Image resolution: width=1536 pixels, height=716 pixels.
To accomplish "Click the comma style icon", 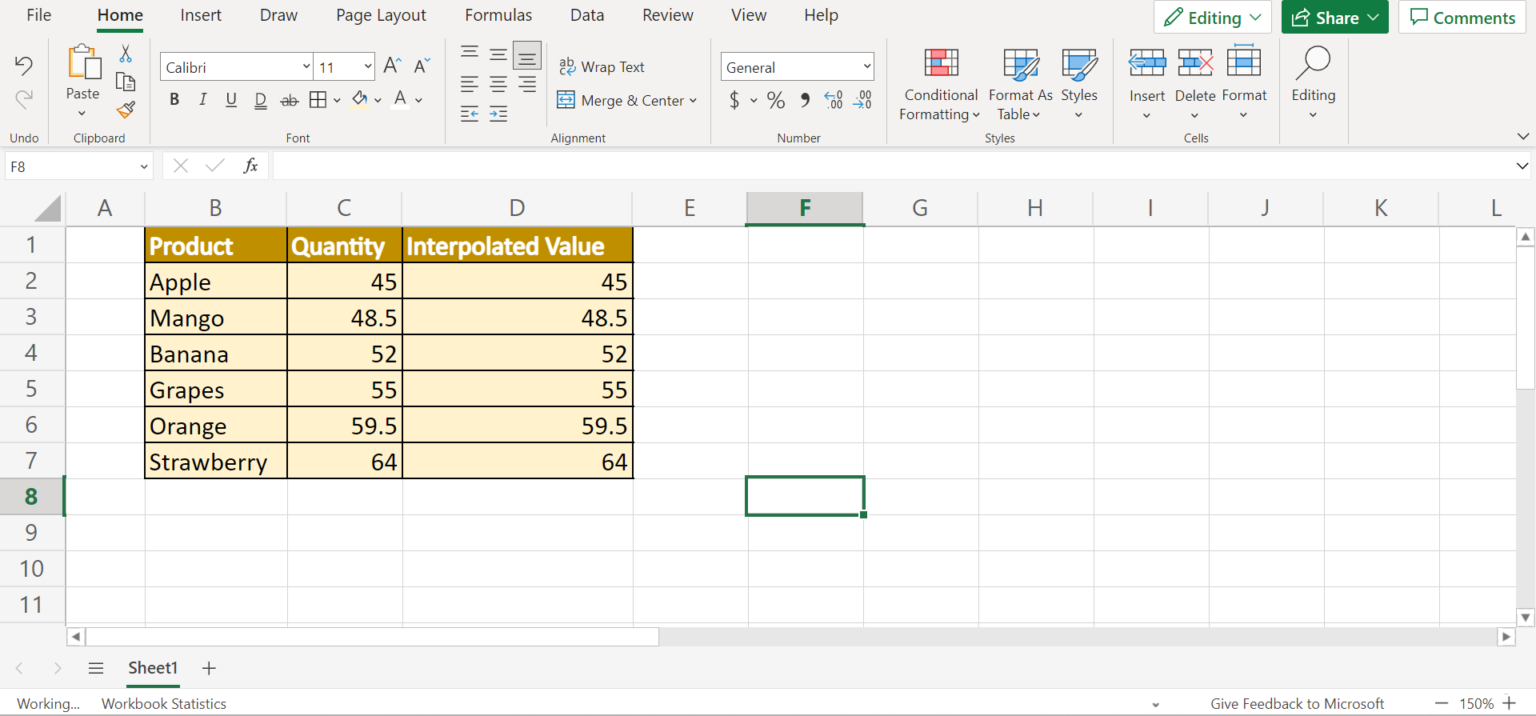I will 804,100.
